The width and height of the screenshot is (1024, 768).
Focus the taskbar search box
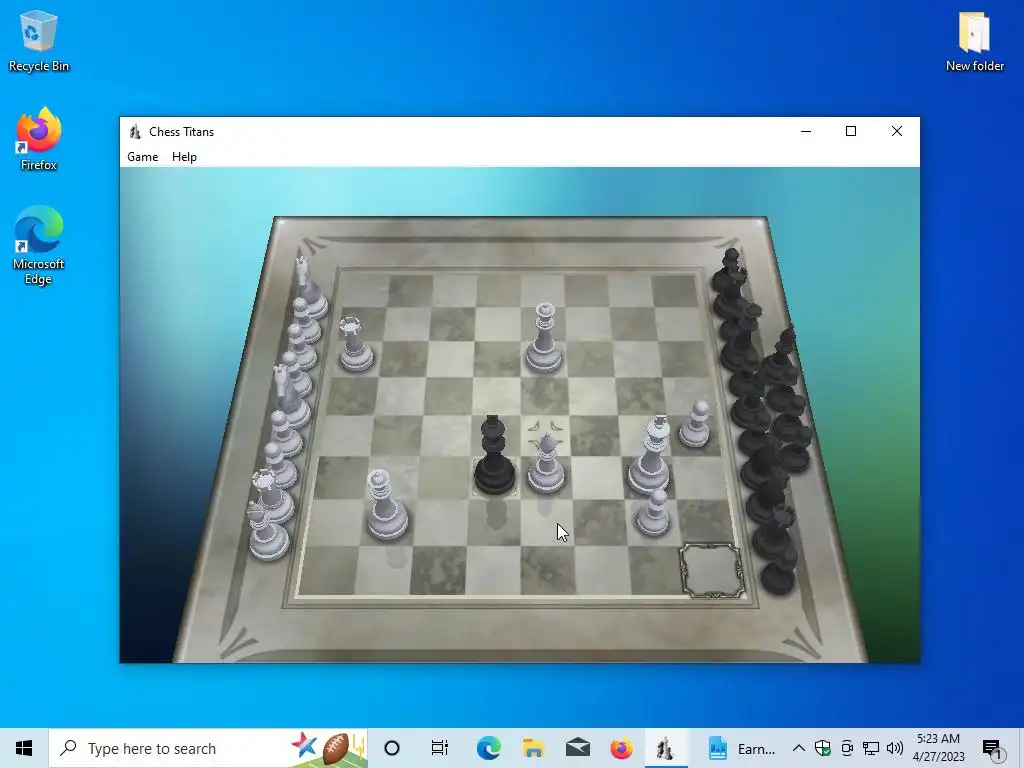point(208,748)
